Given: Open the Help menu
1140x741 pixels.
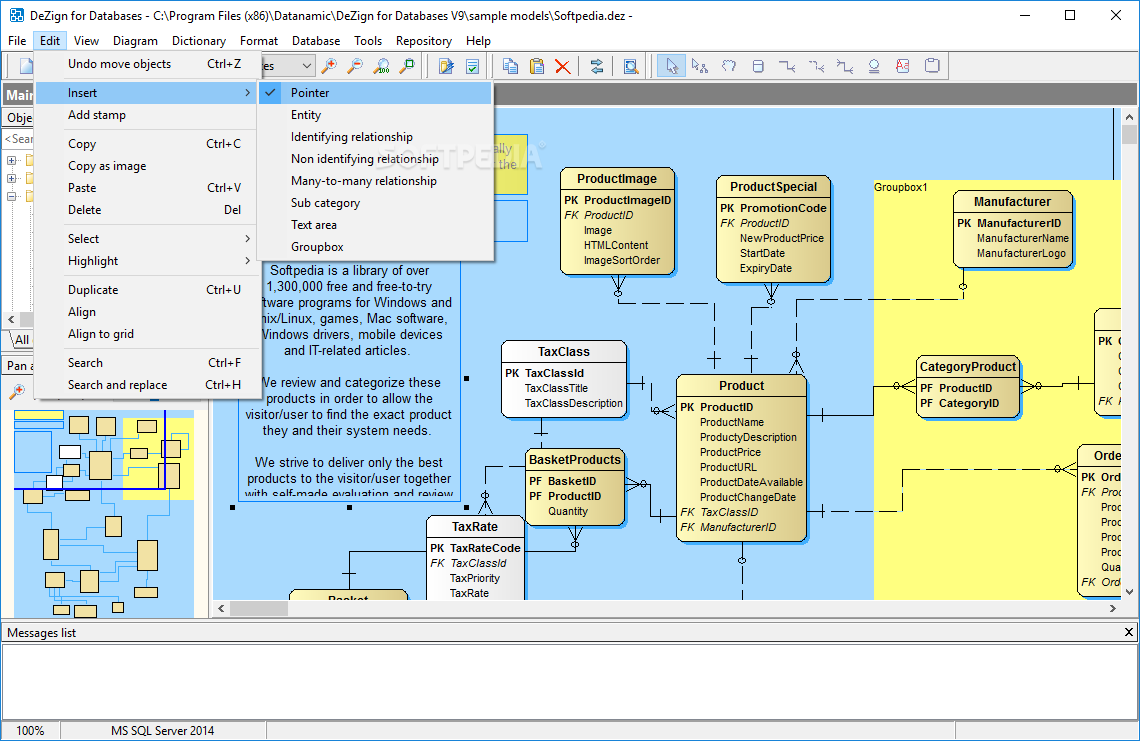Looking at the screenshot, I should [478, 41].
